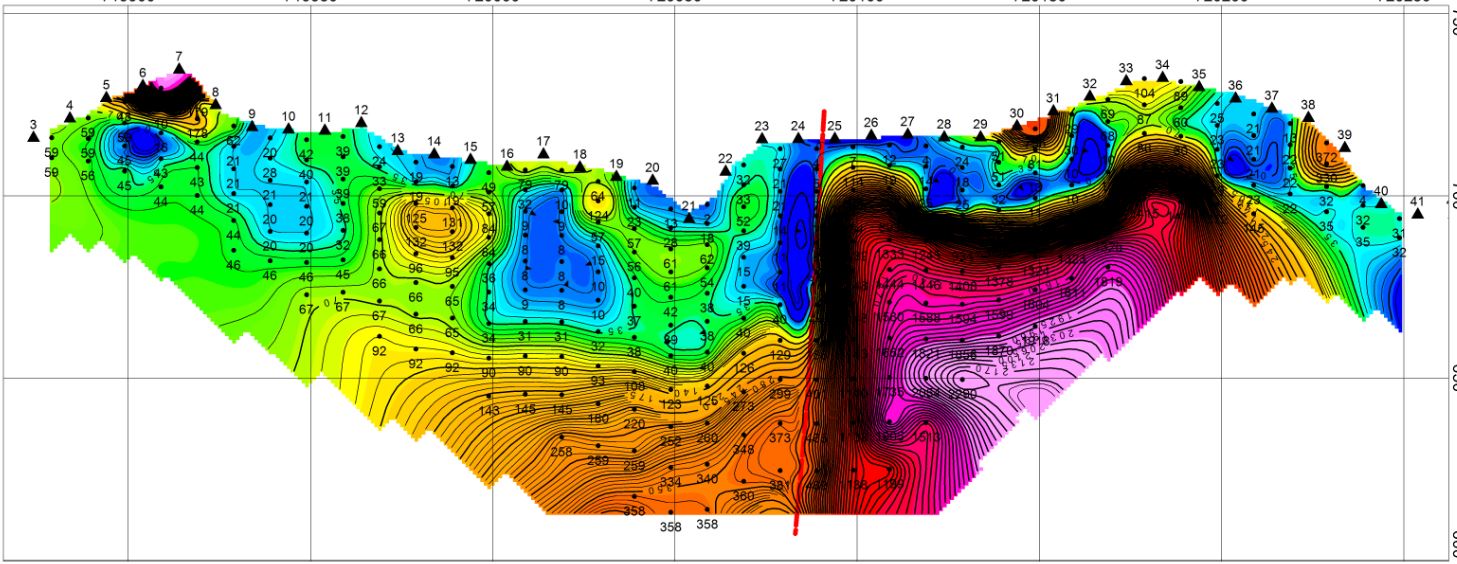Pick the station 12 triangle marker
The height and width of the screenshot is (564, 1457).
(361, 122)
